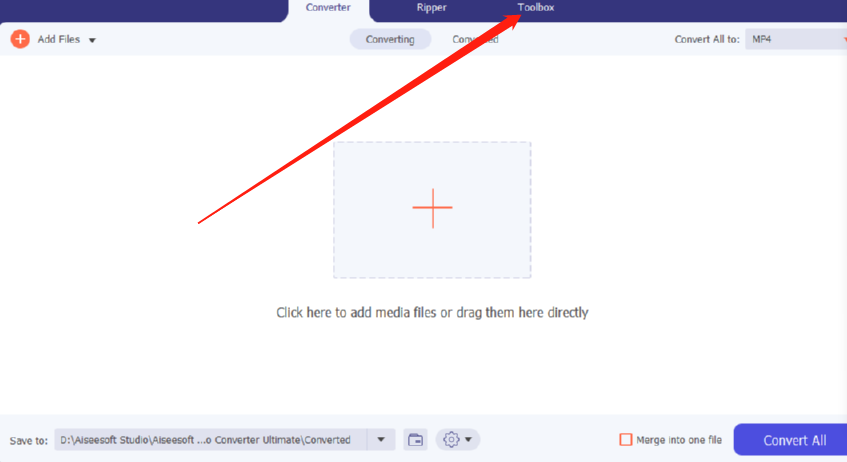
Task: Select the Converted sub-tab
Action: click(x=475, y=39)
